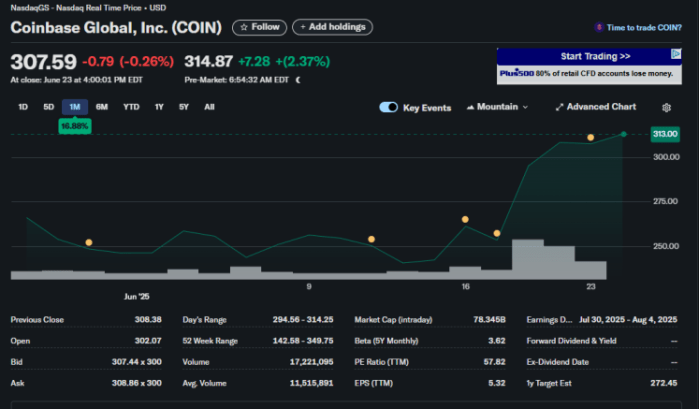This screenshot has width=699, height=409.
Task: Click the plus Add holdings button
Action: tap(332, 27)
